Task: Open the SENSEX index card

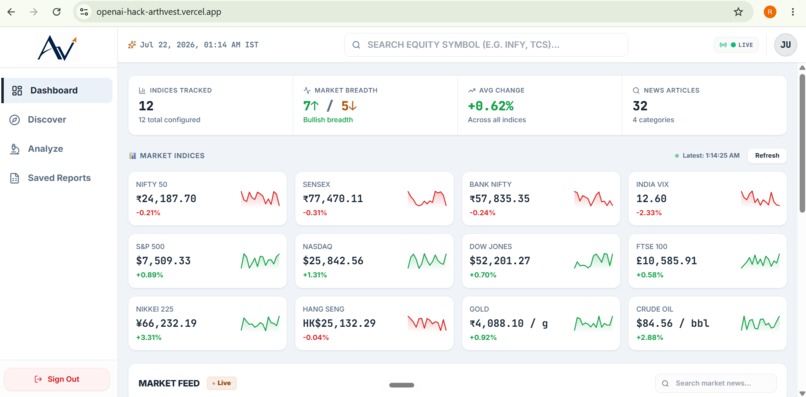Action: [374, 198]
